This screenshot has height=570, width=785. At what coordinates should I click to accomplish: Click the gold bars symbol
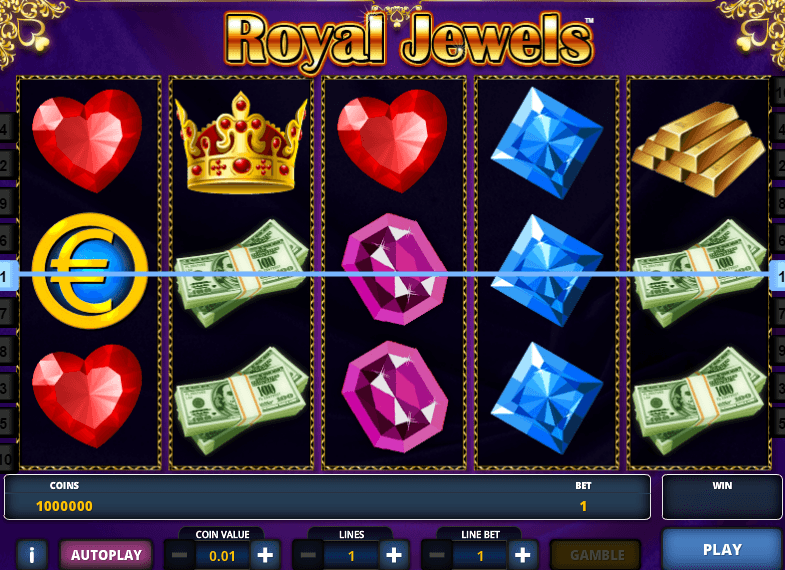tap(698, 149)
